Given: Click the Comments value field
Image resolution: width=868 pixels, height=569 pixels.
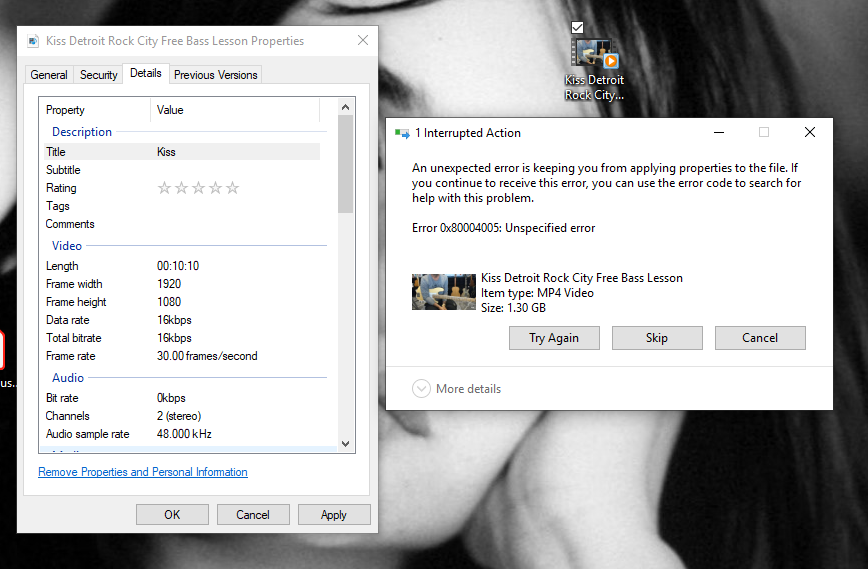Looking at the screenshot, I should (x=235, y=224).
